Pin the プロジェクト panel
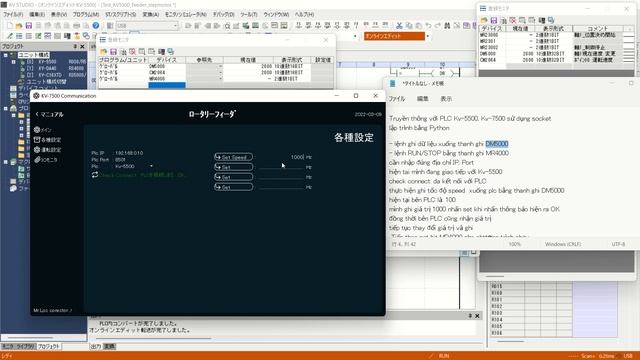 pos(75,47)
